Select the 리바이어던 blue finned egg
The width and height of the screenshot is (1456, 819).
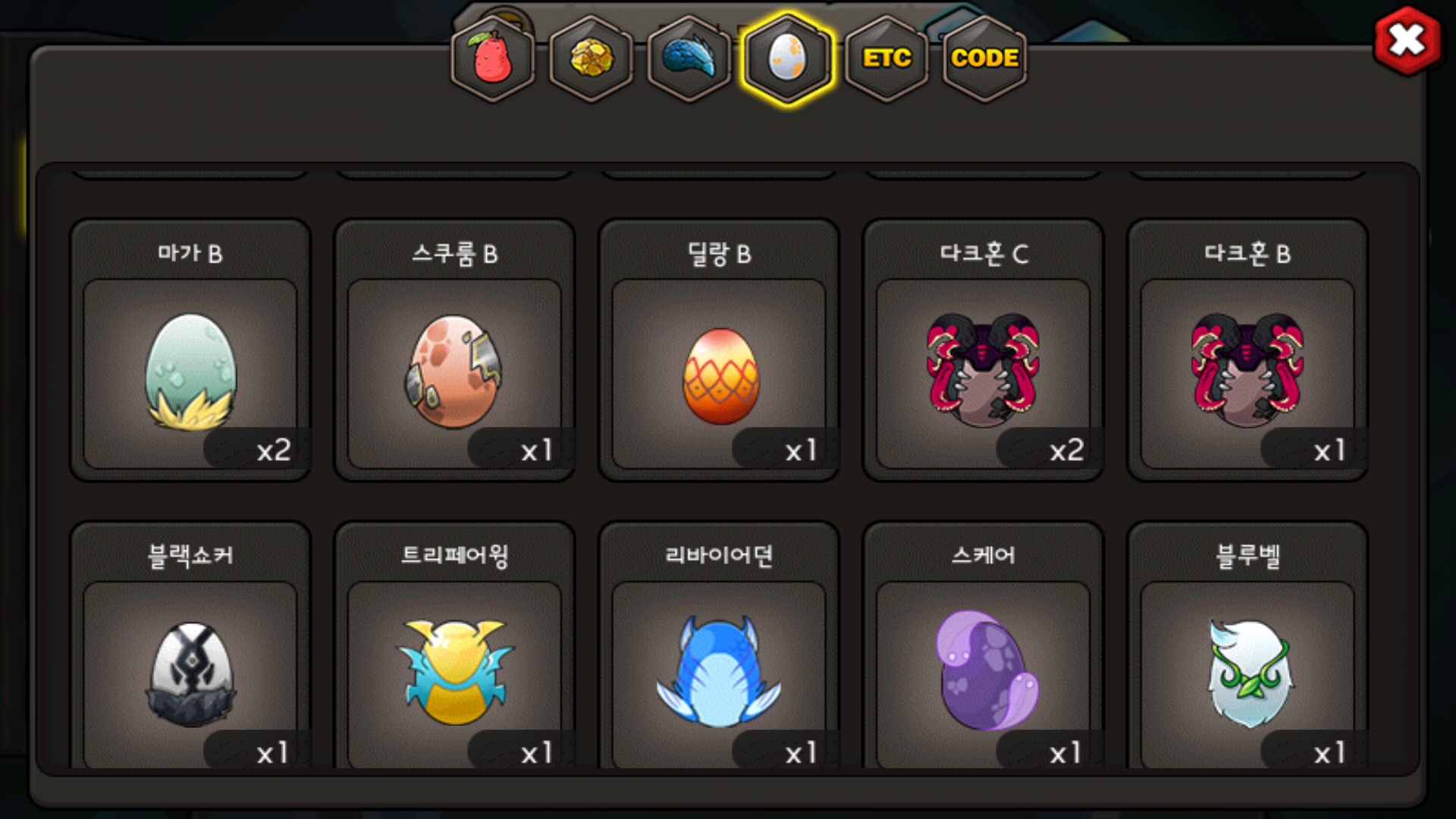pyautogui.click(x=719, y=674)
